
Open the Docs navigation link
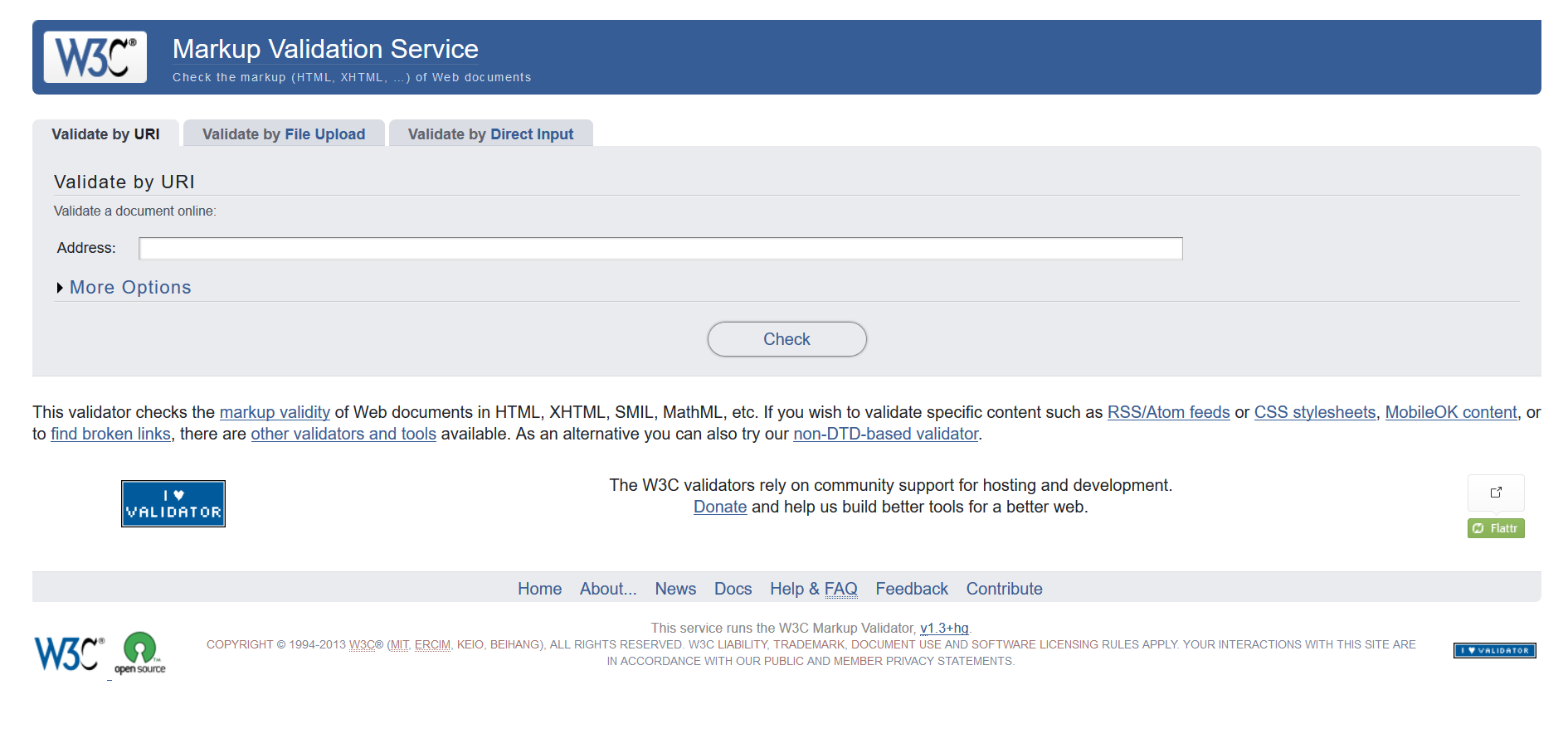click(x=733, y=589)
